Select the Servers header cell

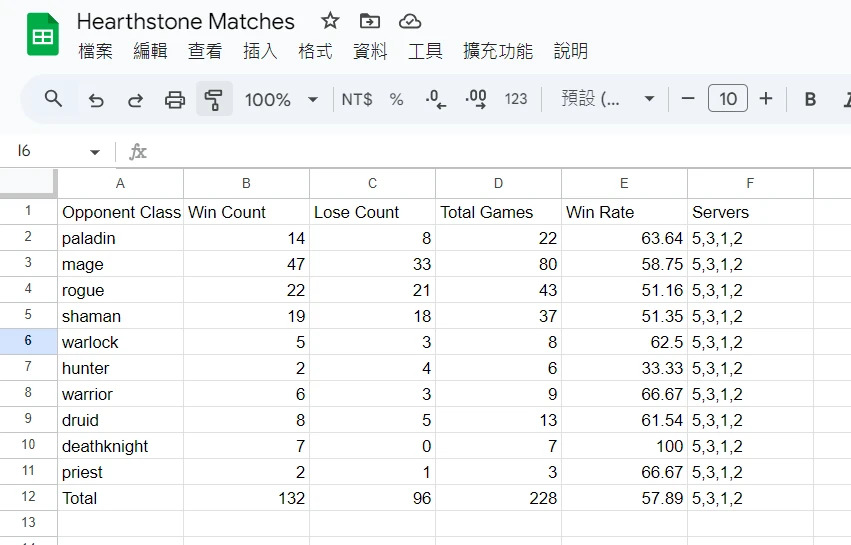750,212
